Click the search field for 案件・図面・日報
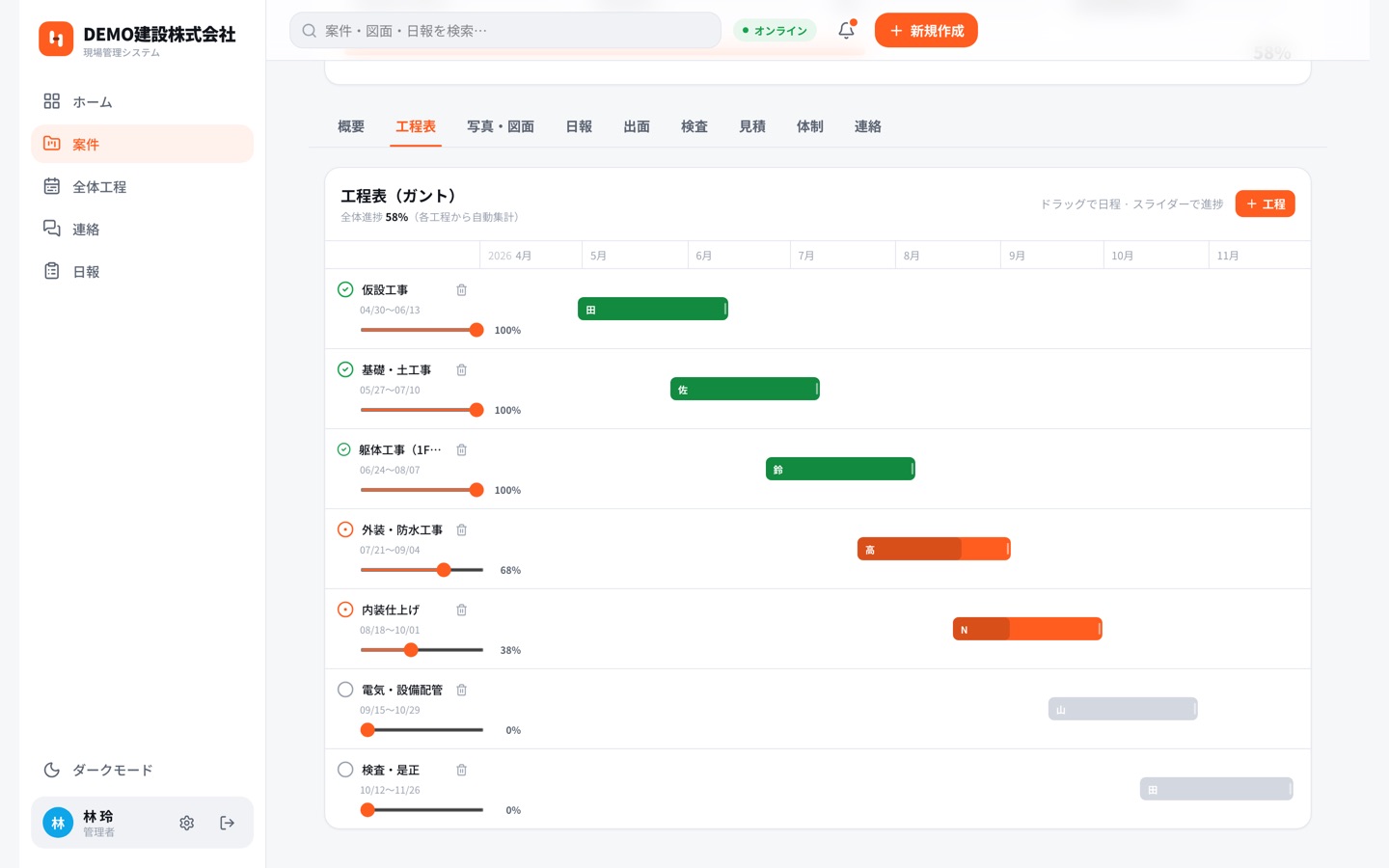Screen dimensions: 1389x868 point(505,31)
